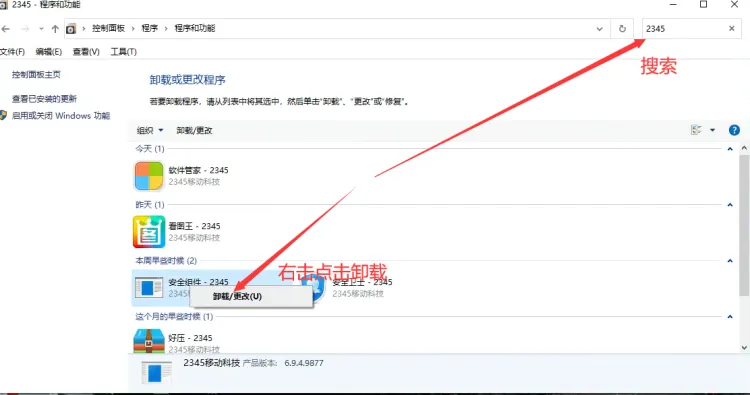Collapse the 昨天 (1) group

730,205
